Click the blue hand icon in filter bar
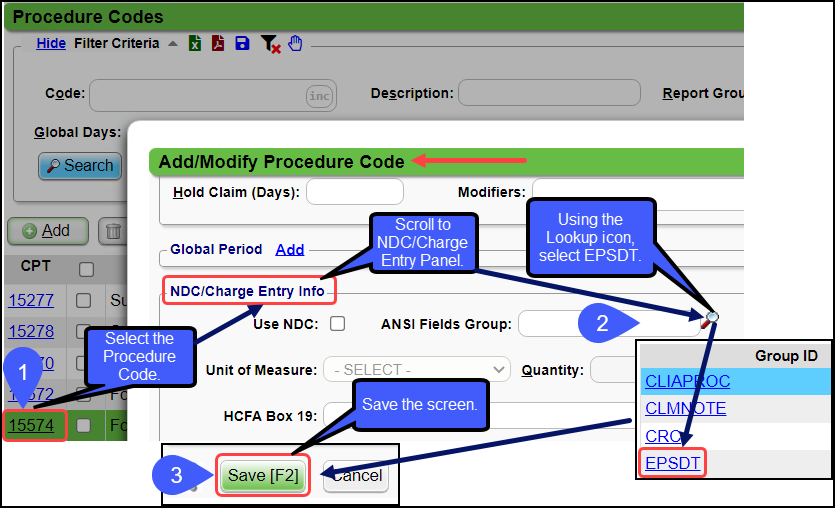The image size is (835, 508). click(x=295, y=43)
